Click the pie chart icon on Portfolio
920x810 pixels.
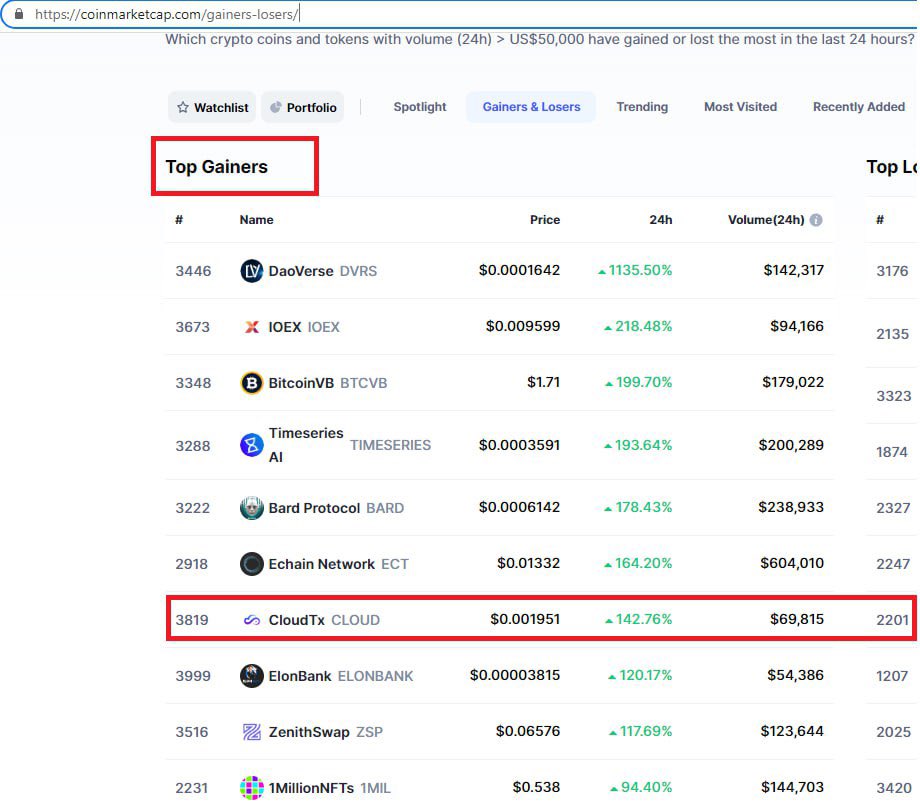pyautogui.click(x=275, y=107)
